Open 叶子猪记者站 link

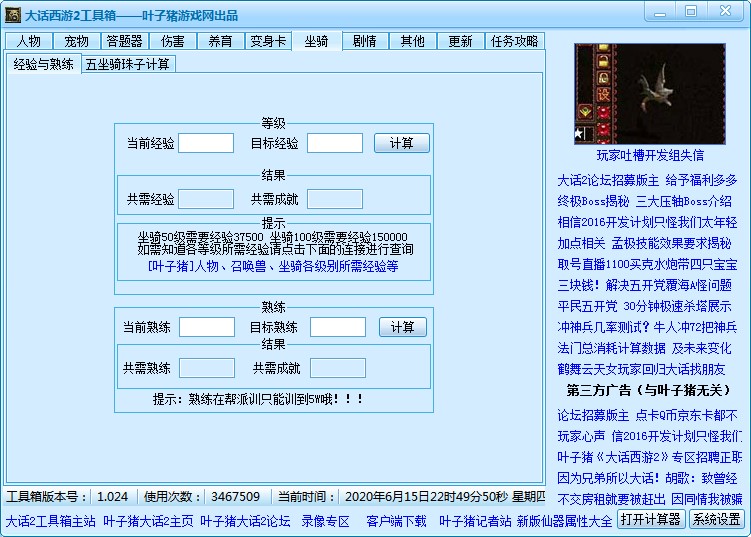click(475, 521)
